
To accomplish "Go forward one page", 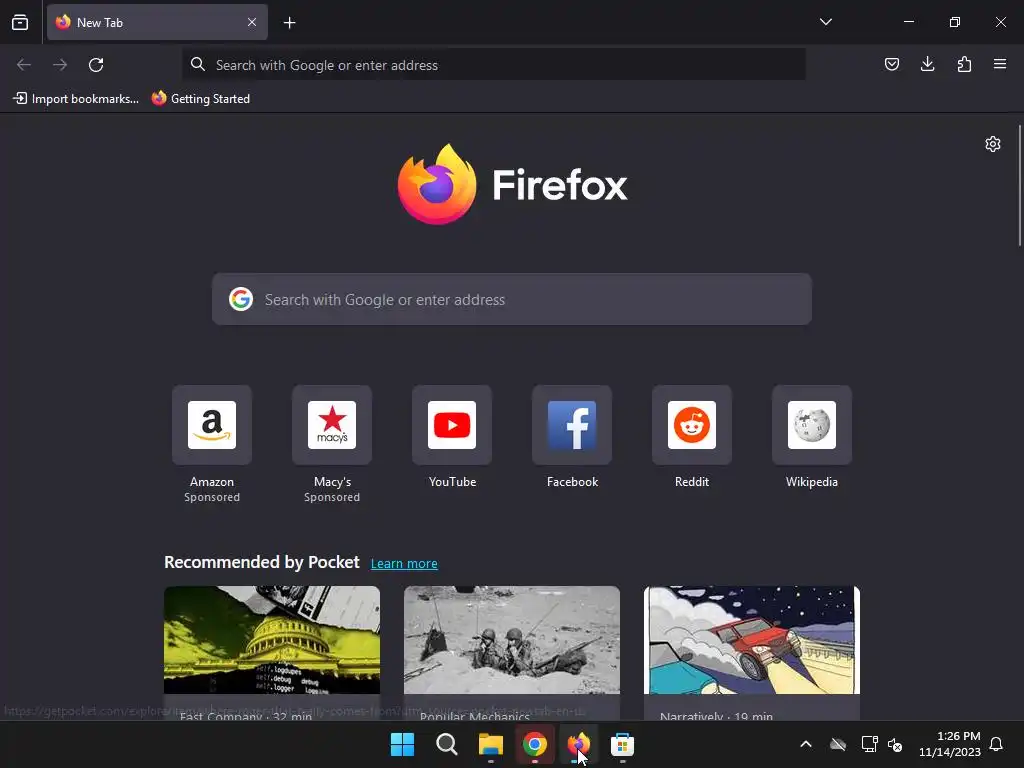I will pos(60,65).
